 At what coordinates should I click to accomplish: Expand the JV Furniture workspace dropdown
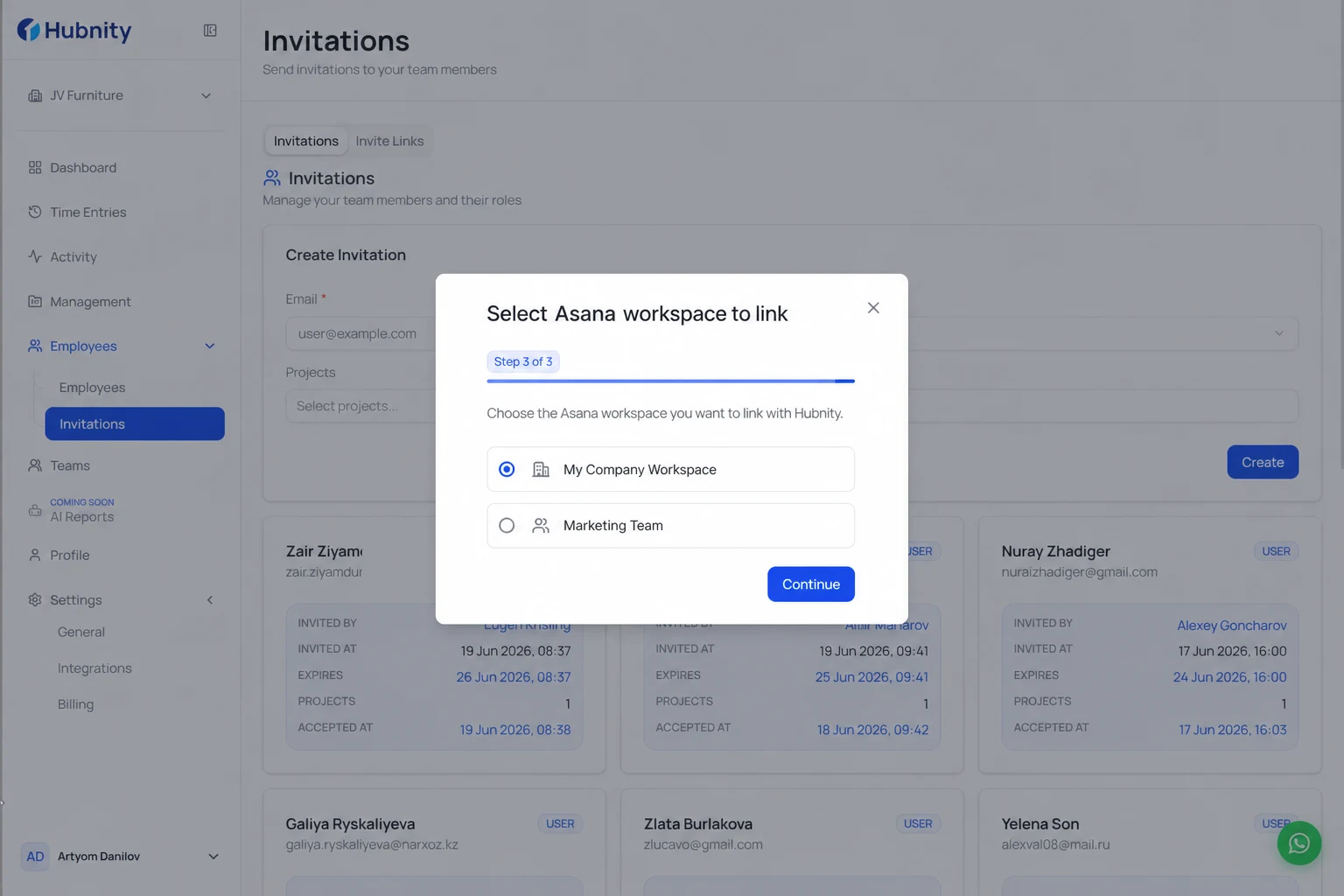[206, 95]
